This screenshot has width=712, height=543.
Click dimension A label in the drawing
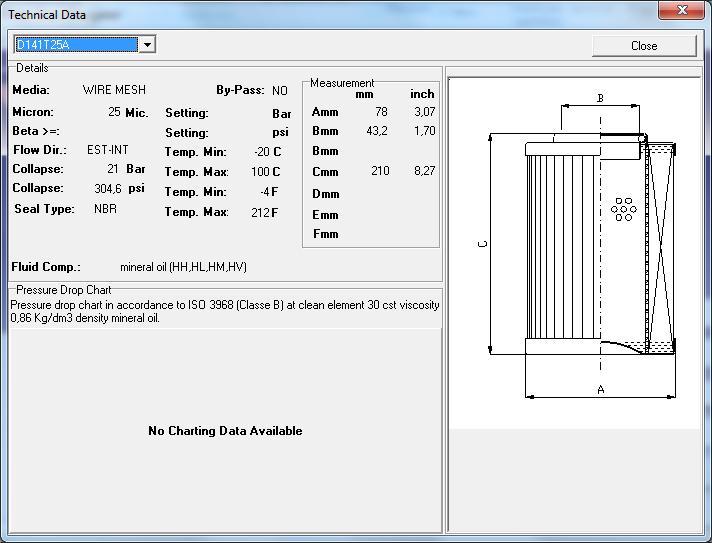[600, 389]
